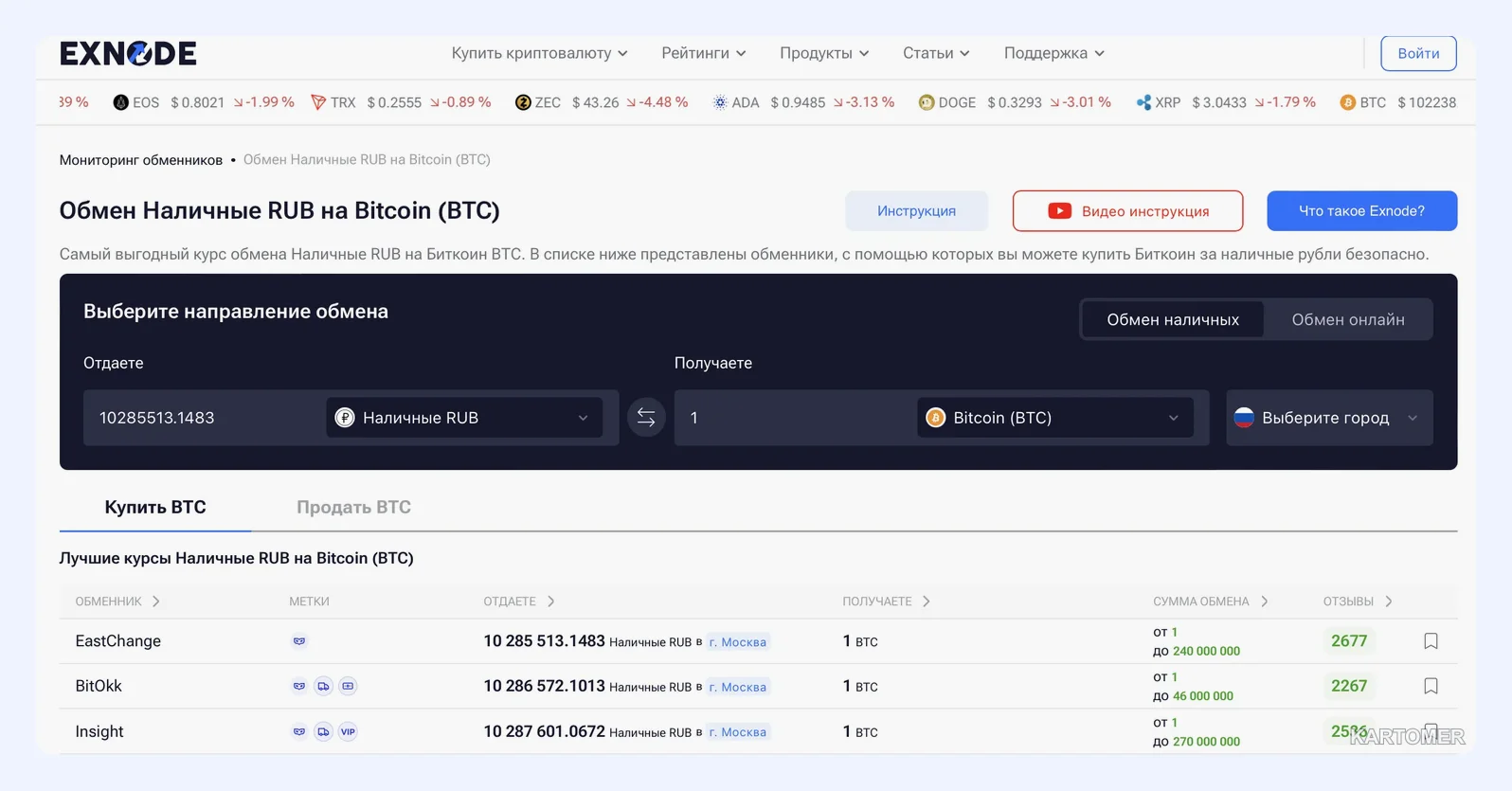The height and width of the screenshot is (791, 1512).
Task: Click the Отдаете amount input field
Action: [204, 418]
